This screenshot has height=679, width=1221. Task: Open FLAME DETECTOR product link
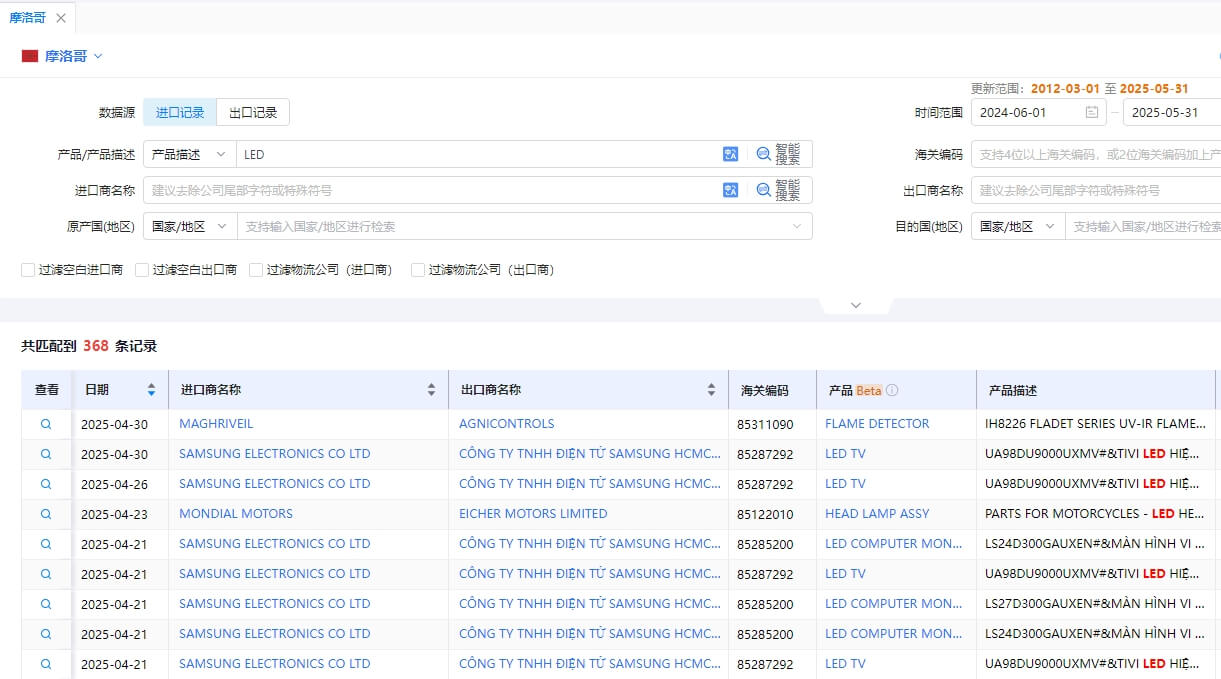tap(877, 424)
